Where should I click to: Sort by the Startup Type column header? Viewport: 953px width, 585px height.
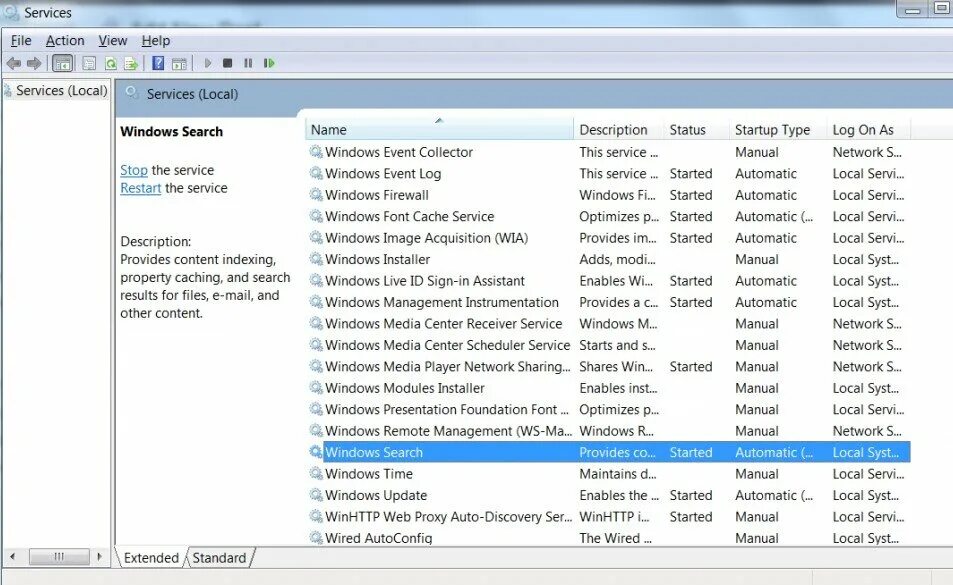point(777,129)
